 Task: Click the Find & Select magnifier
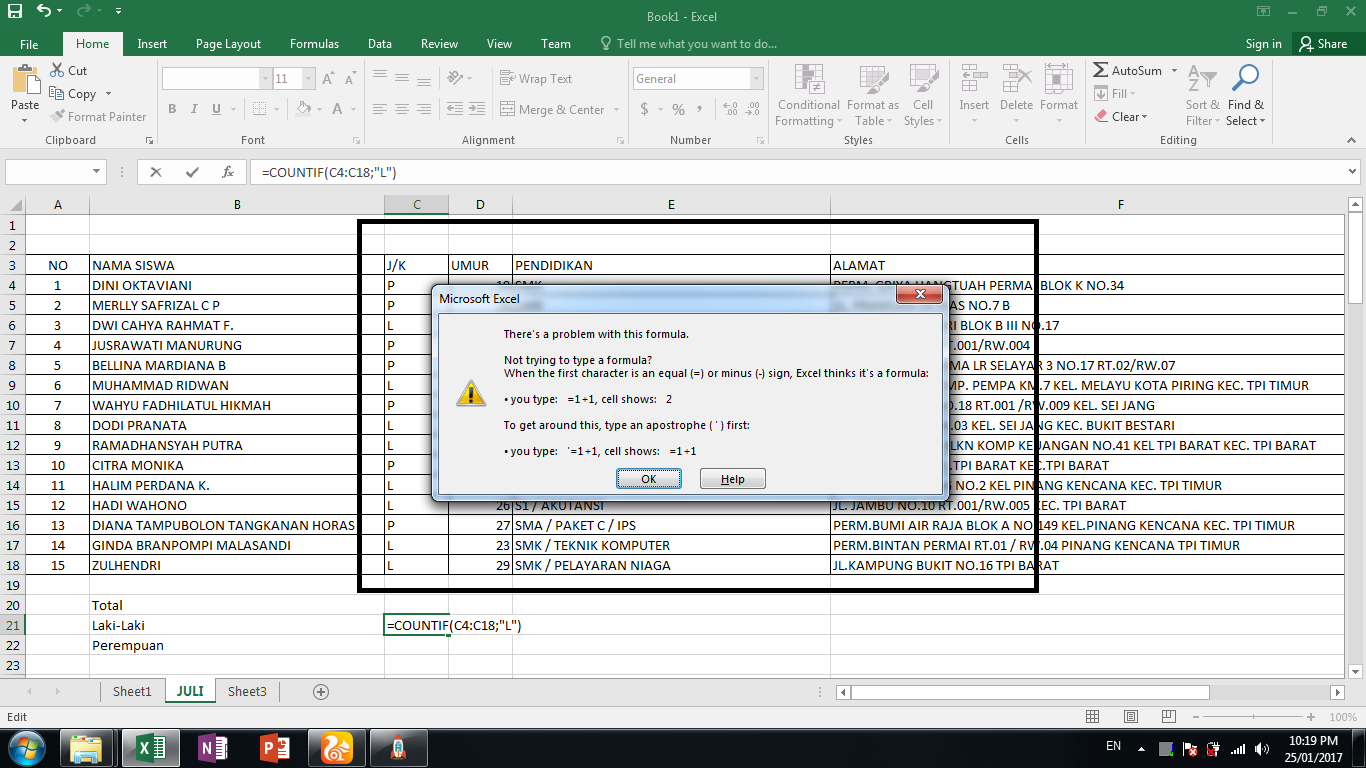(1246, 79)
